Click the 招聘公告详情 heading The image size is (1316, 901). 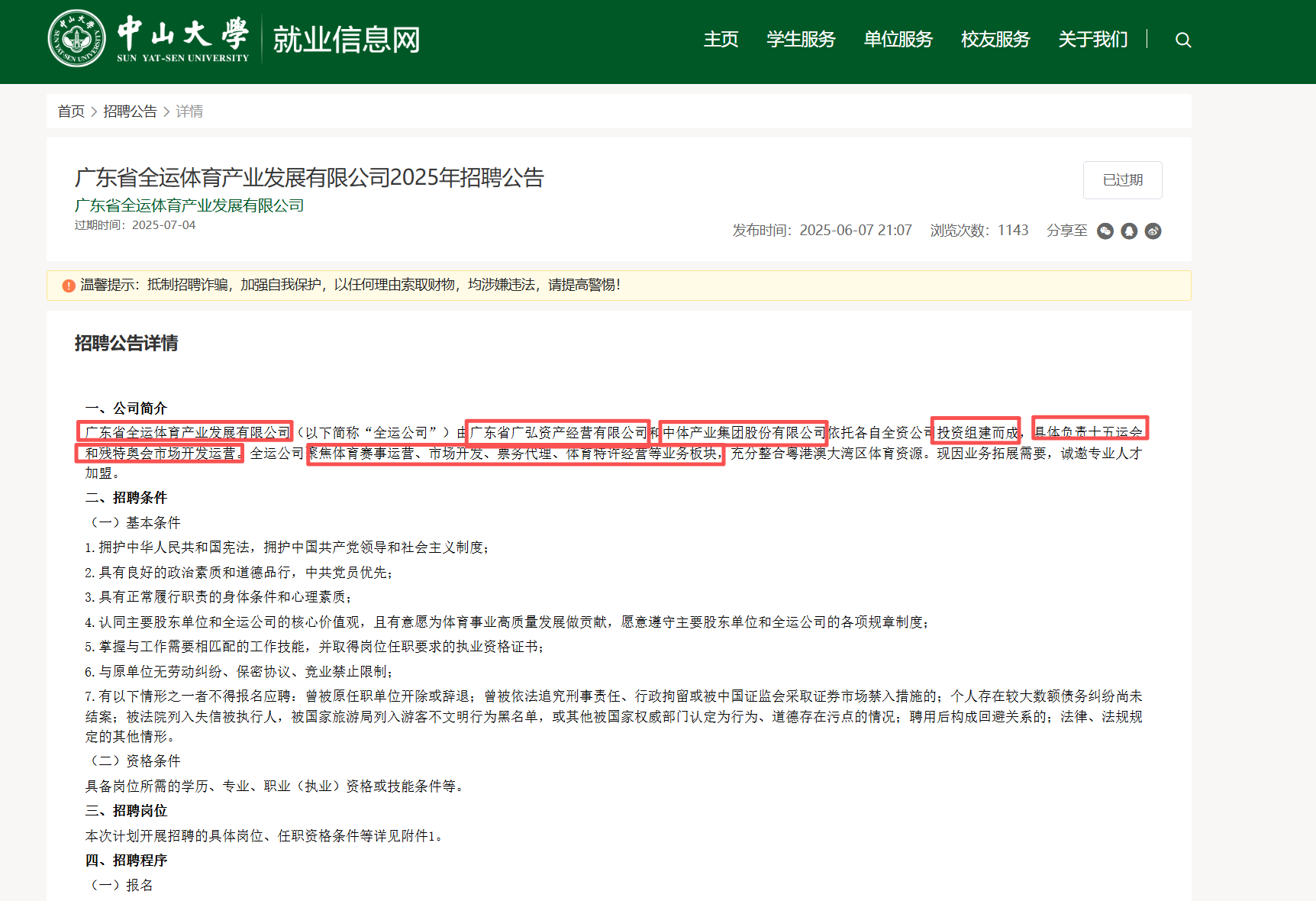pos(126,344)
